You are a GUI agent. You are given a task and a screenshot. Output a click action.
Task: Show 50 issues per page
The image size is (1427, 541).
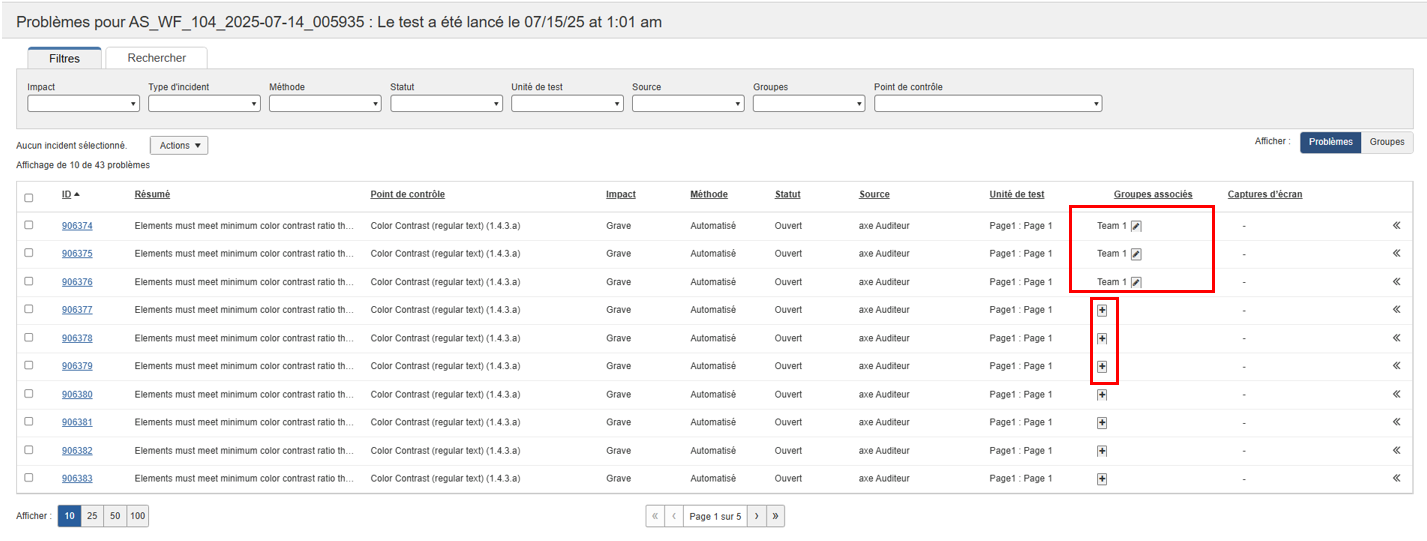(x=115, y=517)
